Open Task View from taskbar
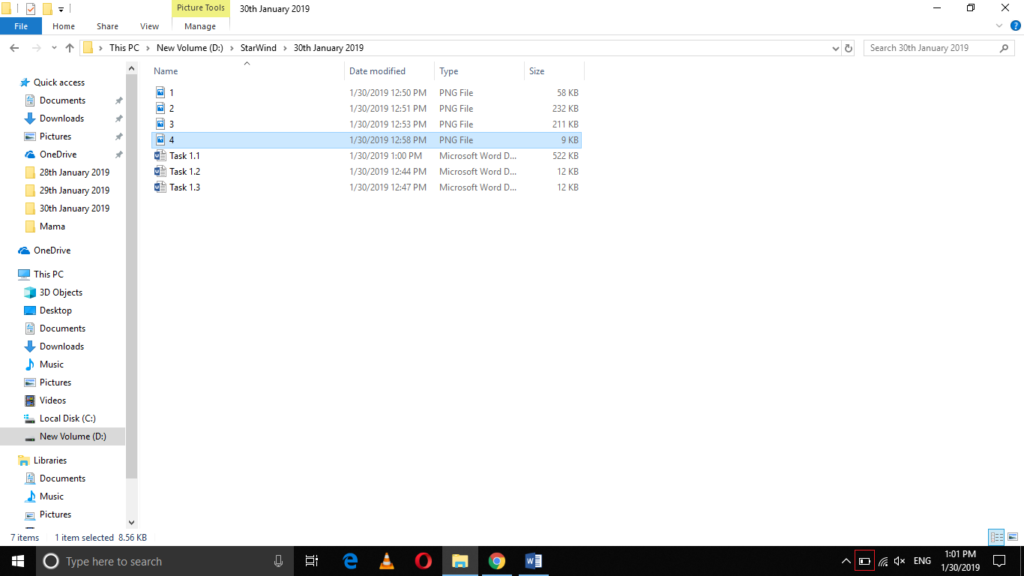Image resolution: width=1024 pixels, height=576 pixels. 312,561
